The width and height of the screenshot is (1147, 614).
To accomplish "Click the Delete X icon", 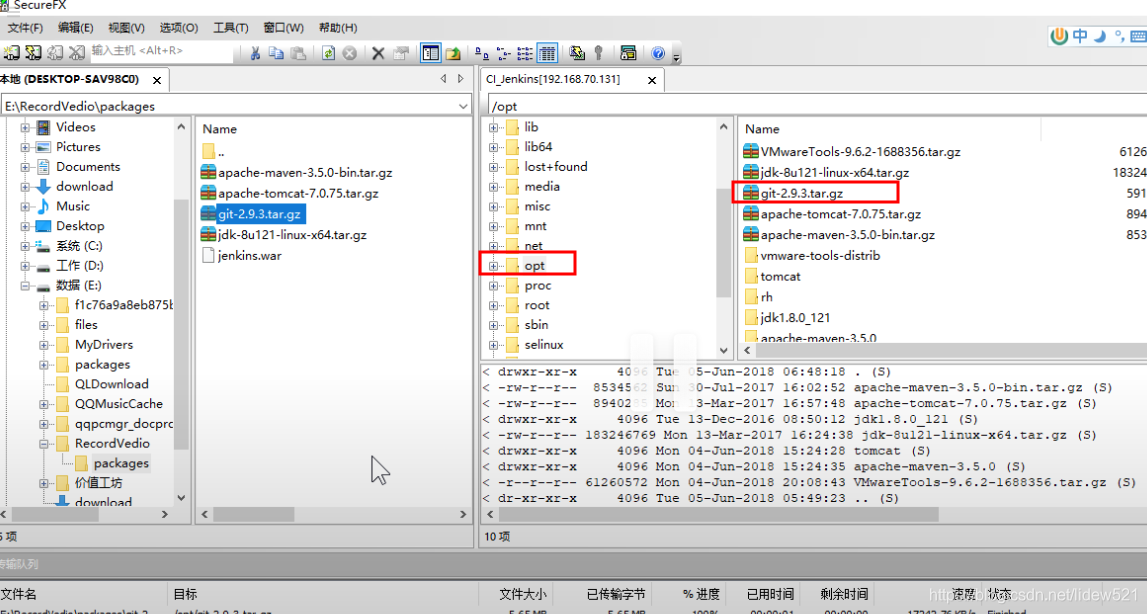I will 378,53.
